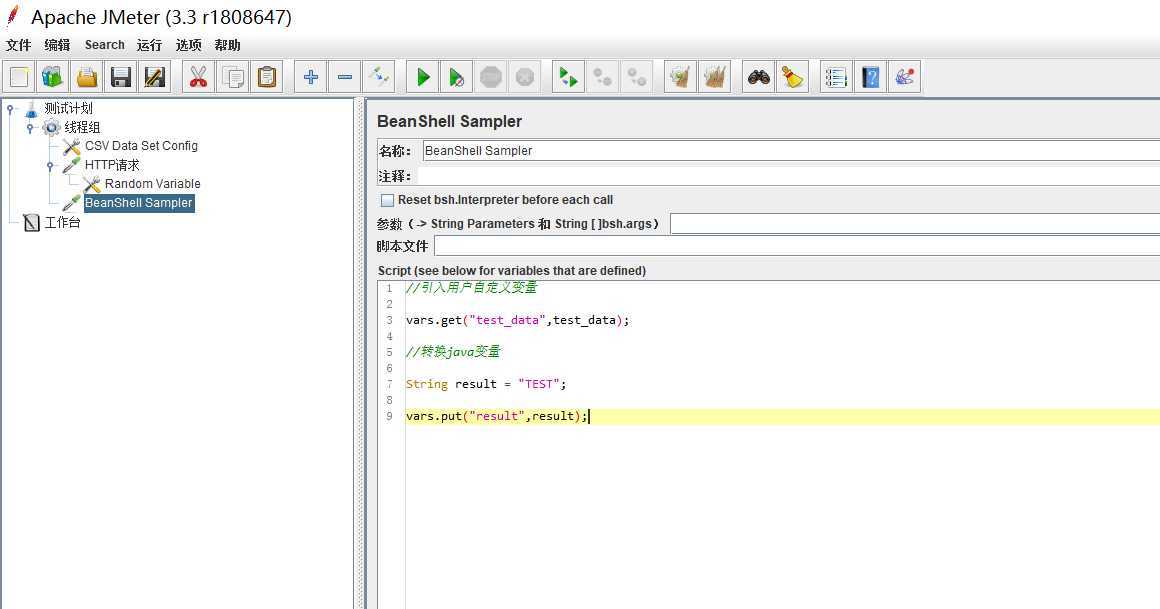Click the New test plan toolbar icon
This screenshot has width=1160, height=609.
click(x=19, y=77)
